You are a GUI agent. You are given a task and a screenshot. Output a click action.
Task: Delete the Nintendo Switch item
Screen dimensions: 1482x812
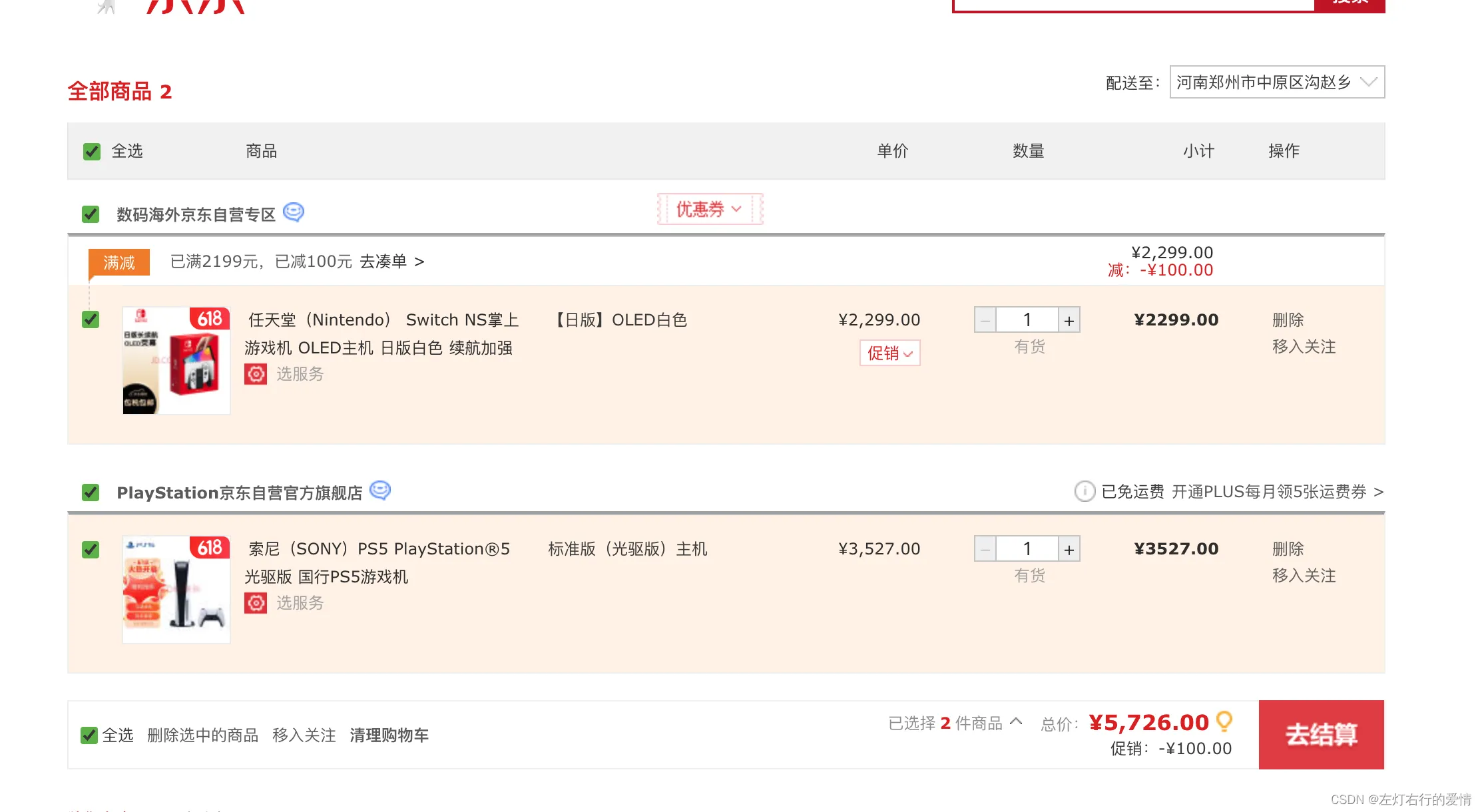(x=1288, y=320)
